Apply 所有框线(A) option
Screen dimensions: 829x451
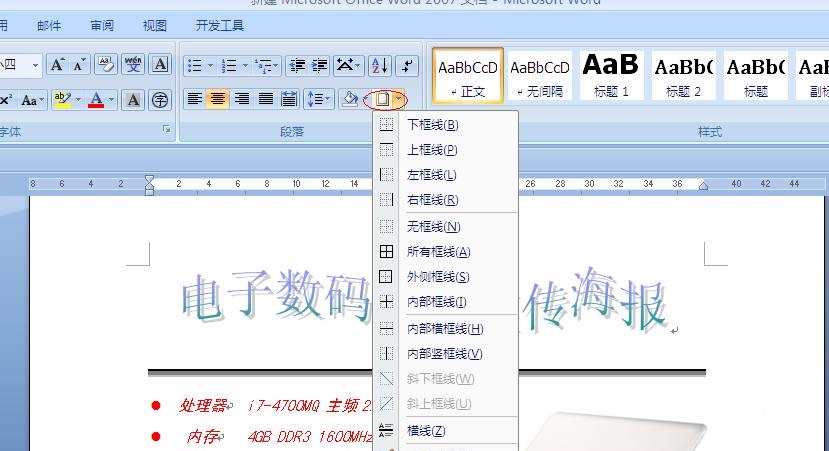click(445, 252)
